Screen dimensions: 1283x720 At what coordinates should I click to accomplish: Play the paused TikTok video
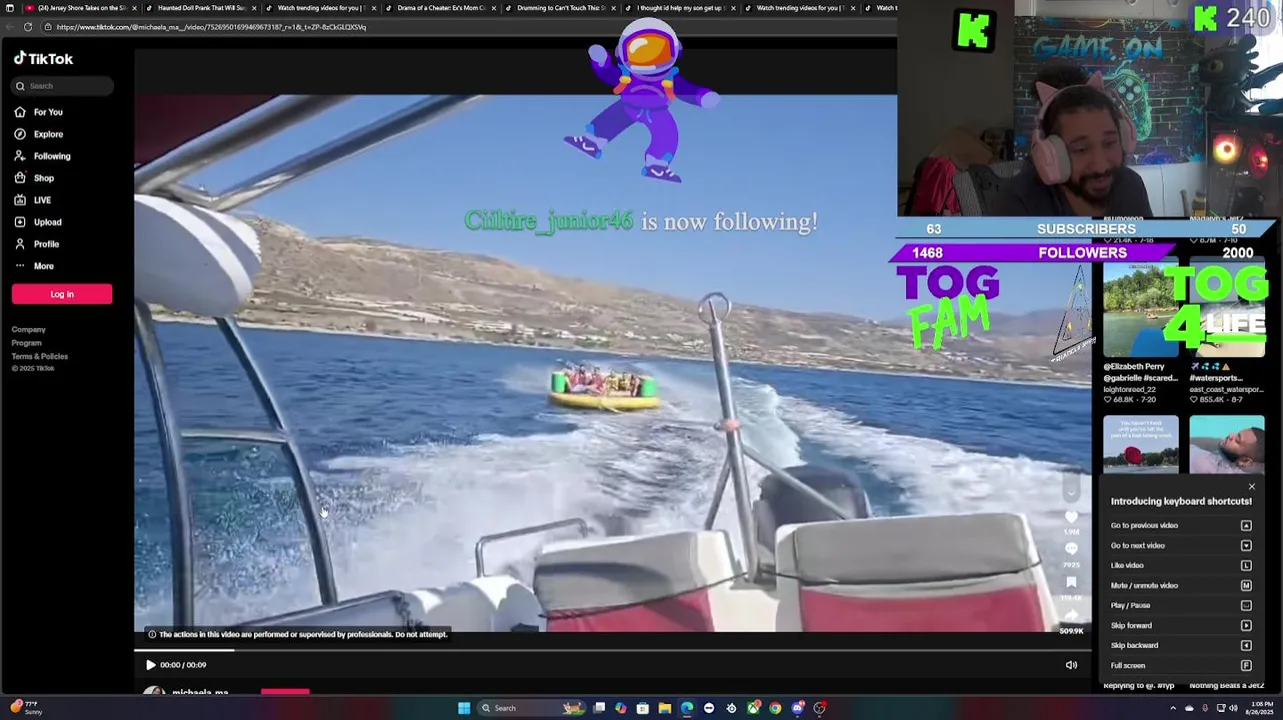pos(150,665)
